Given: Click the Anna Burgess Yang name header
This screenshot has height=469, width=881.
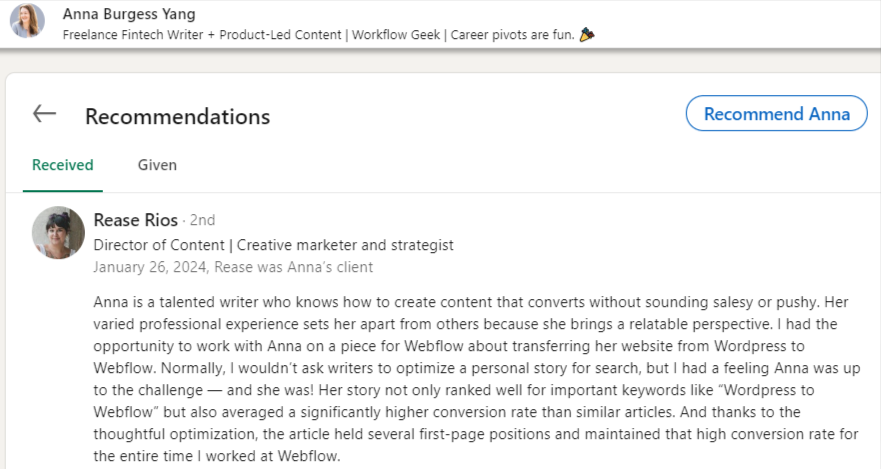Looking at the screenshot, I should click(x=129, y=13).
